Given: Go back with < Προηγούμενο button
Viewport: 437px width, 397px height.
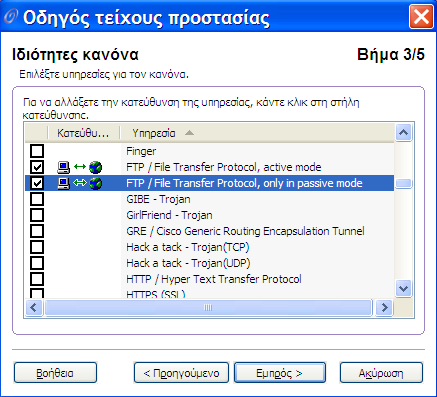Looking at the screenshot, I should coord(181,373).
